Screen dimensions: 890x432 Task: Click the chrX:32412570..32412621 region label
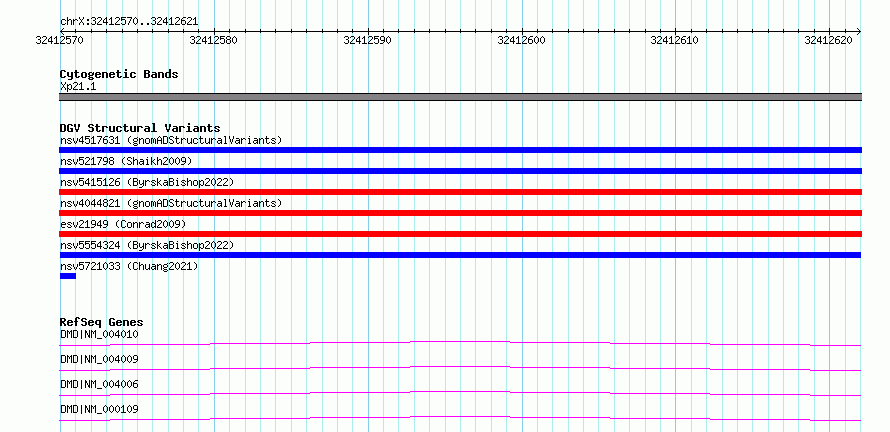point(129,22)
